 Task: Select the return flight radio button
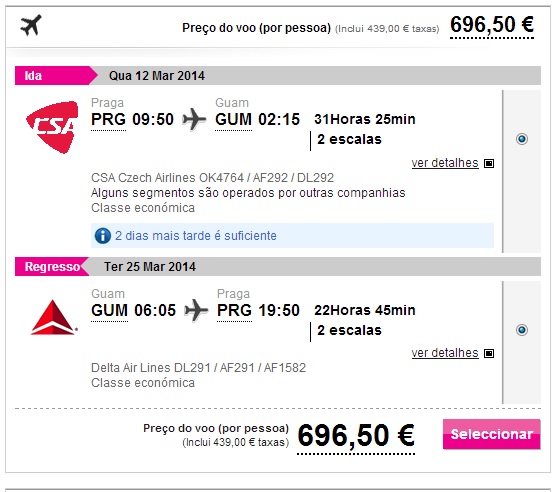click(x=522, y=330)
